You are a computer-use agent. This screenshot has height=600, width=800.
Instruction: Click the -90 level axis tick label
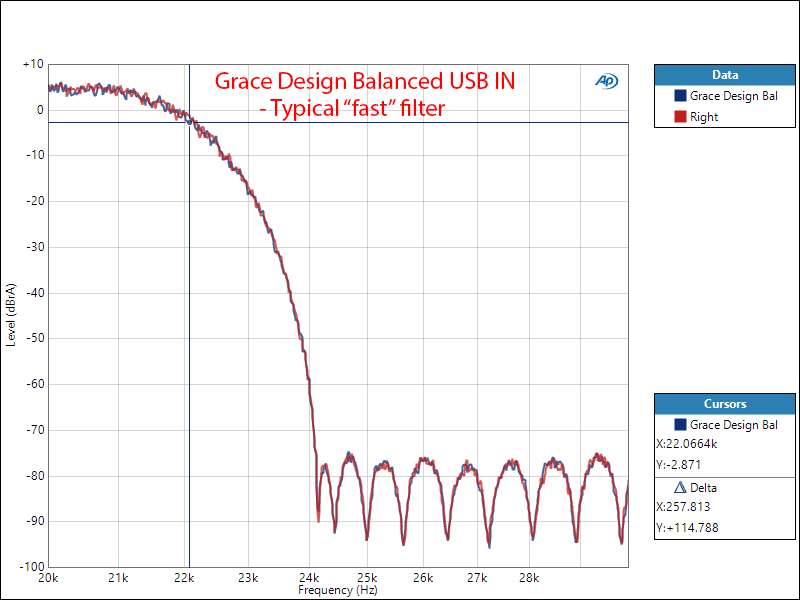(x=35, y=521)
